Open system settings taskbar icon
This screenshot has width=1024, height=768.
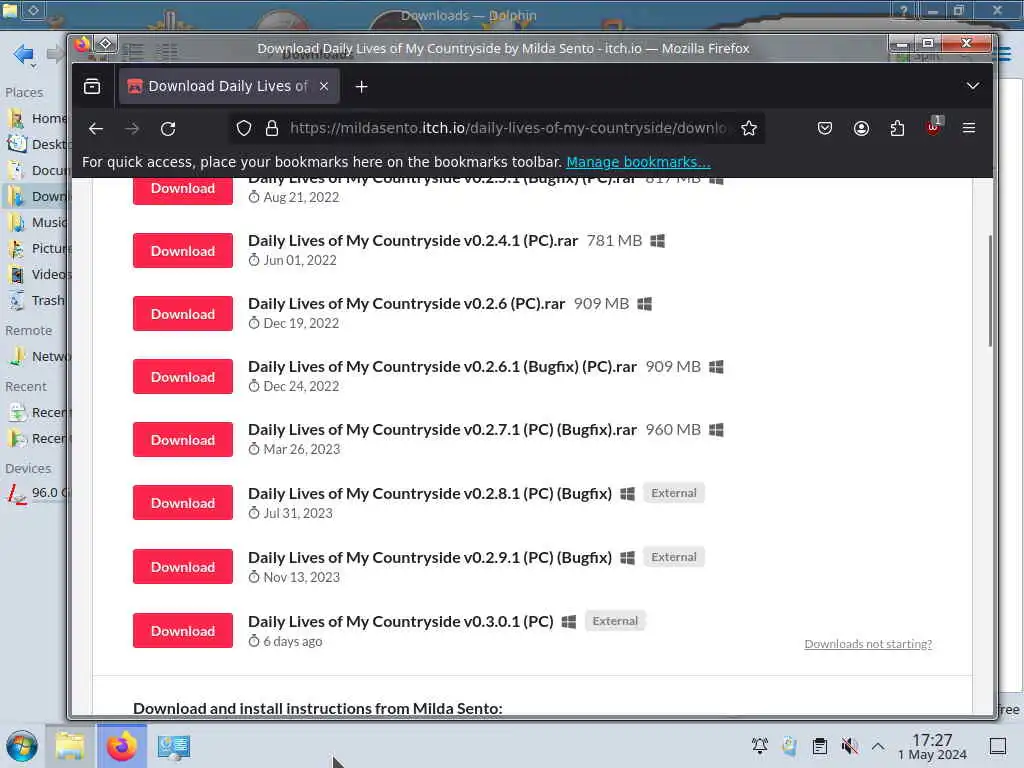click(174, 746)
